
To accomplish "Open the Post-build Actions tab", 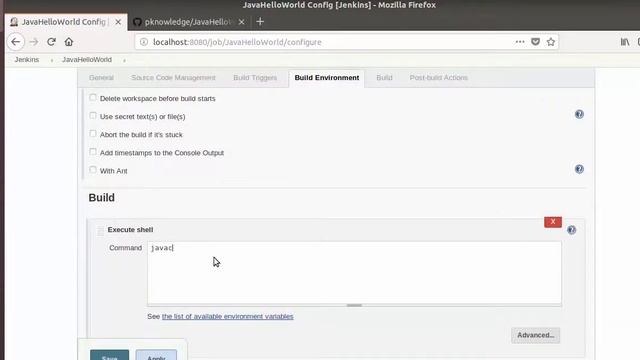I will tap(438, 78).
